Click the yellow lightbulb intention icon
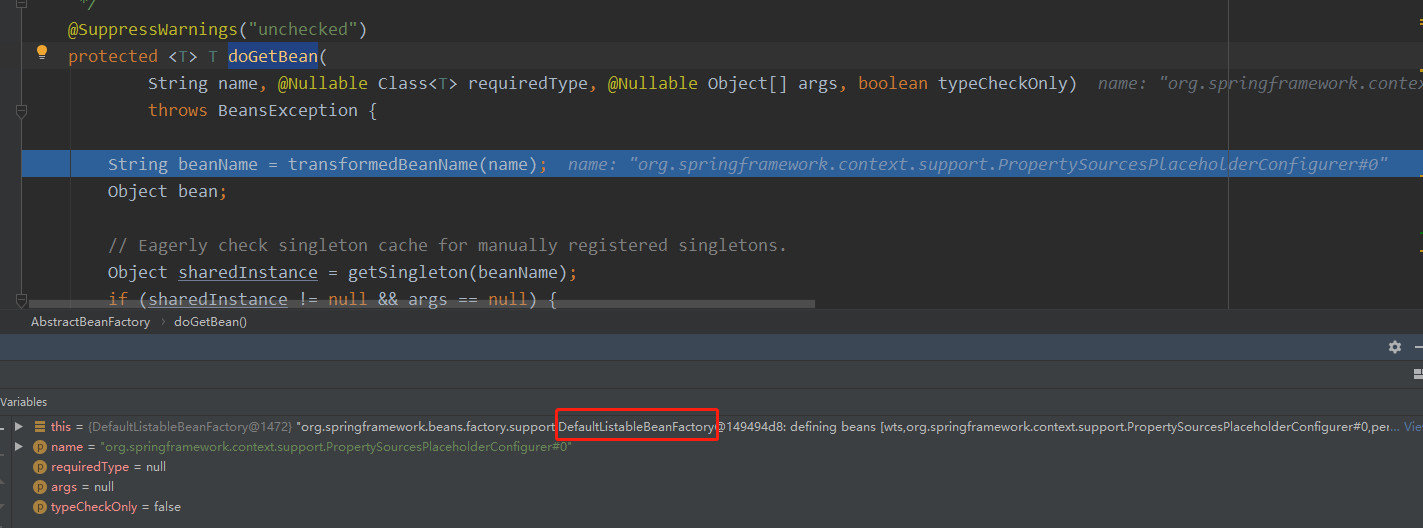Screen dimensions: 1423x528 42,52
